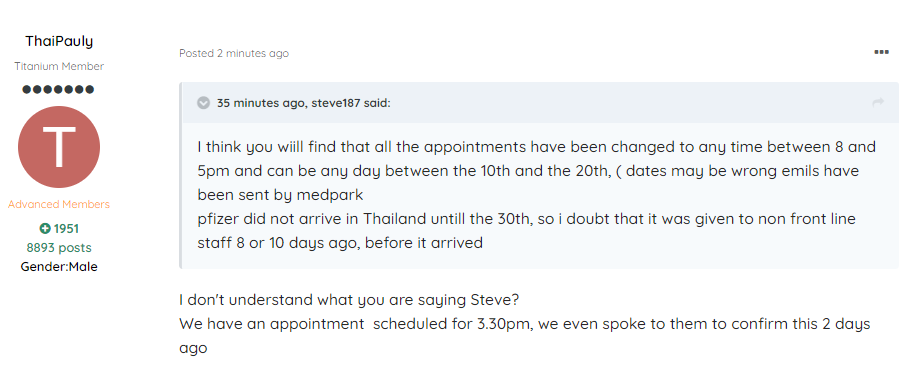View ThaiPauly's 8893 posts

[59, 248]
